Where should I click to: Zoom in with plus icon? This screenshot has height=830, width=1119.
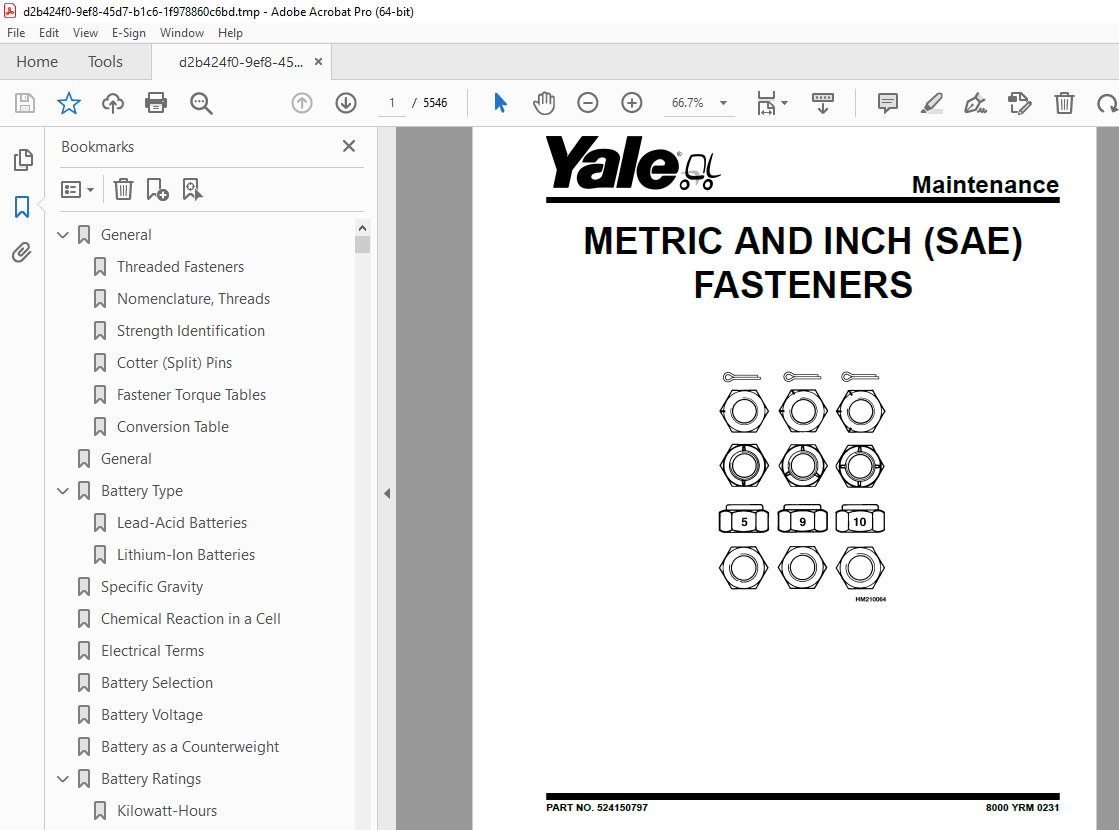[632, 103]
